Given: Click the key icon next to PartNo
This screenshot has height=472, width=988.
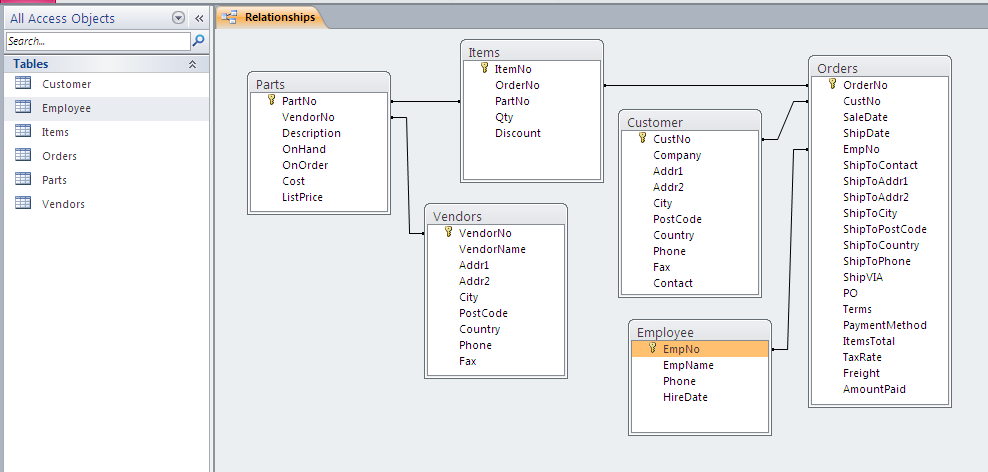Looking at the screenshot, I should [272, 100].
